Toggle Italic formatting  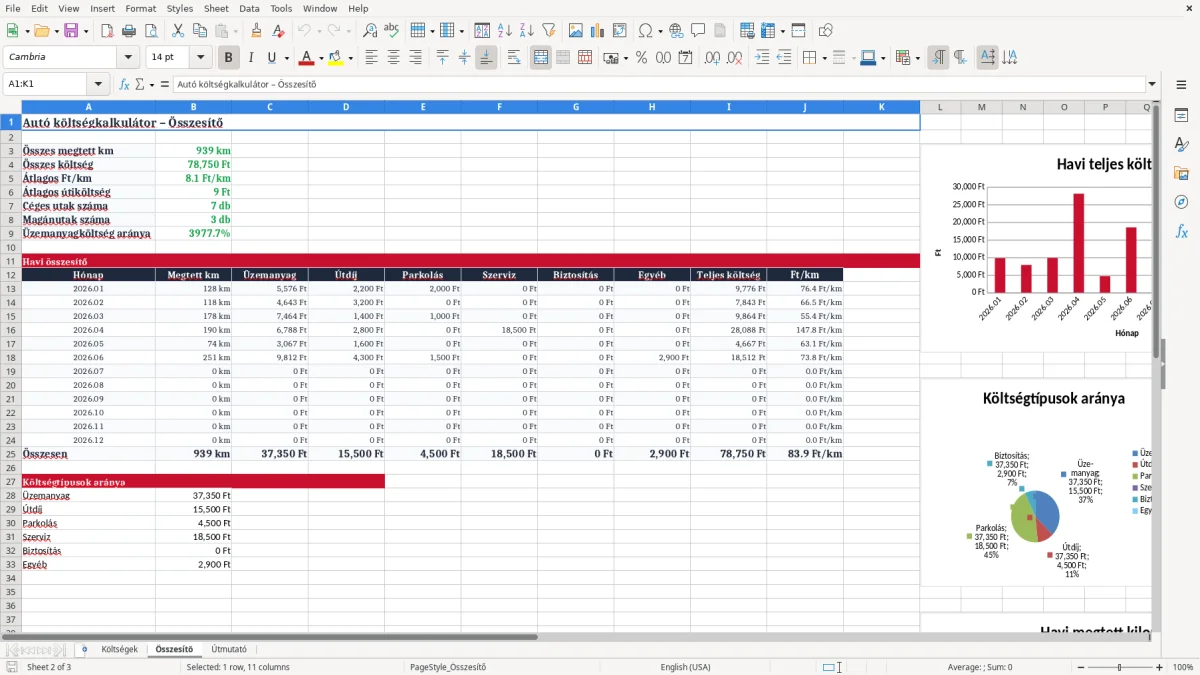click(251, 58)
